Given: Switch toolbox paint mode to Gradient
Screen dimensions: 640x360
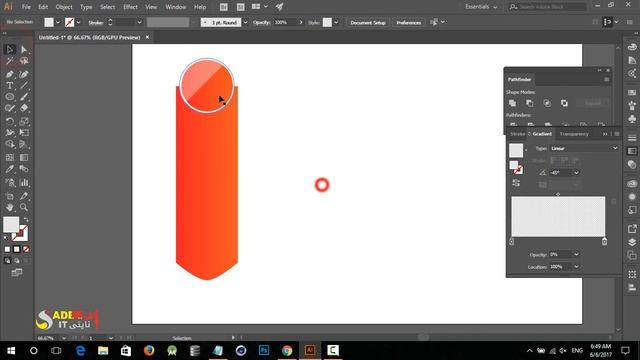Looking at the screenshot, I should [x=17, y=249].
